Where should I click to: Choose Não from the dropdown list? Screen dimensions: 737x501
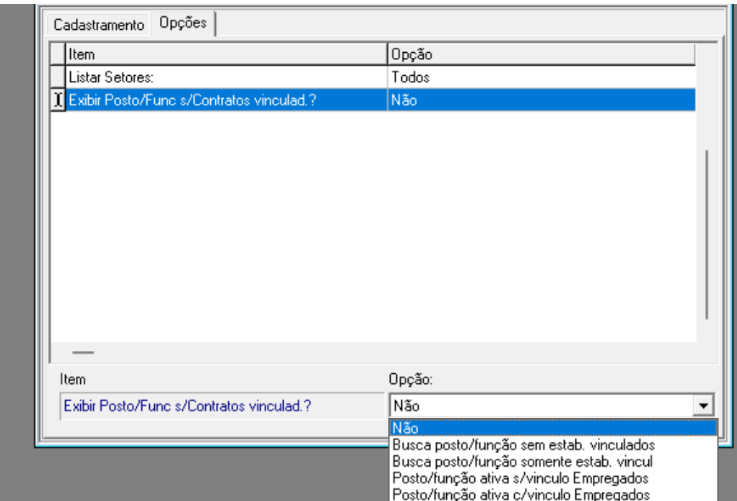(x=552, y=428)
